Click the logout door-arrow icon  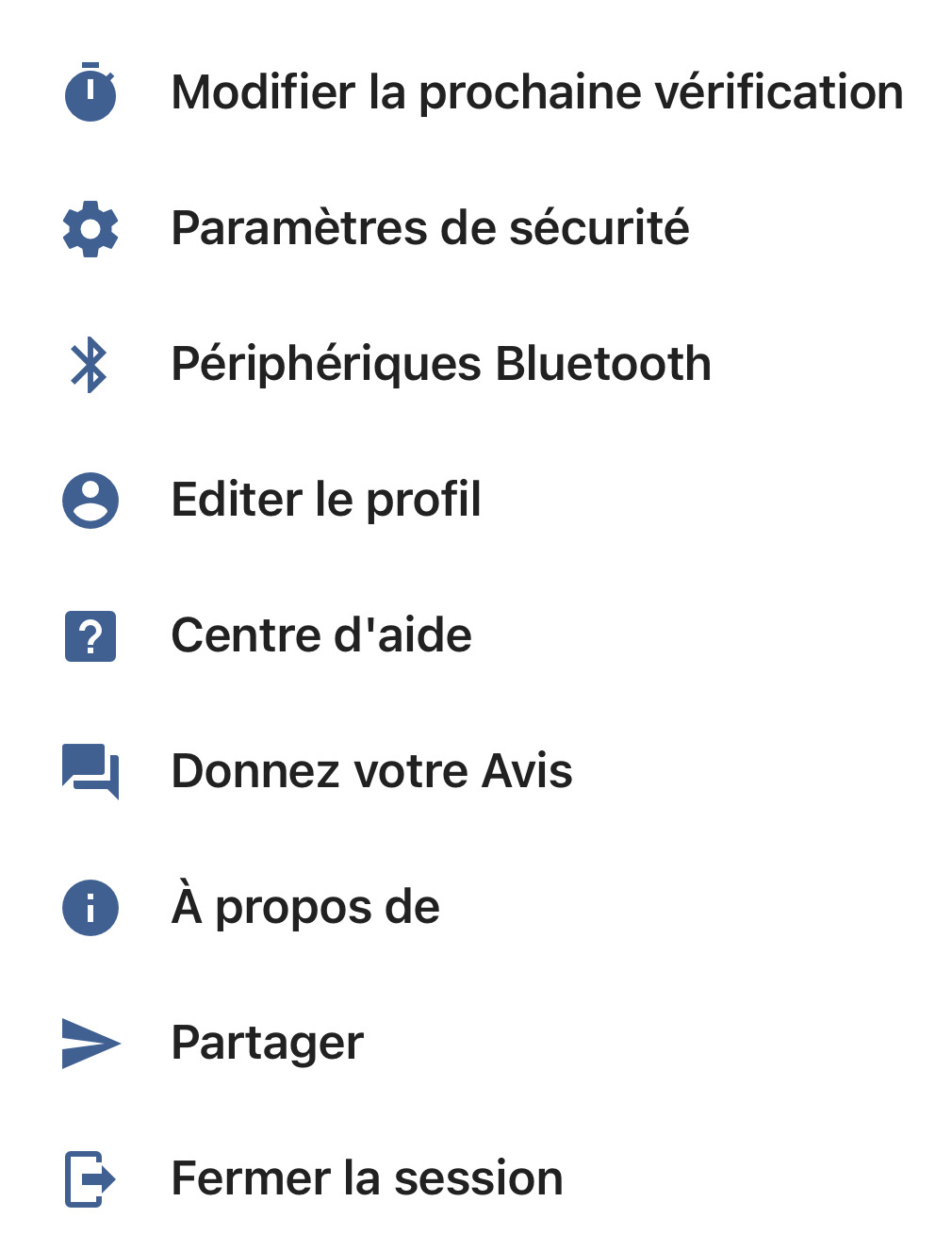point(90,1178)
